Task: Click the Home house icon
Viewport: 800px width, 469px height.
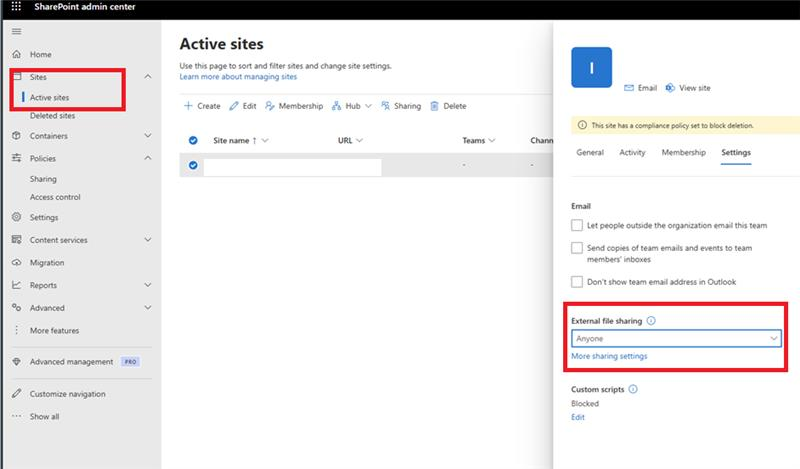Action: click(x=16, y=54)
